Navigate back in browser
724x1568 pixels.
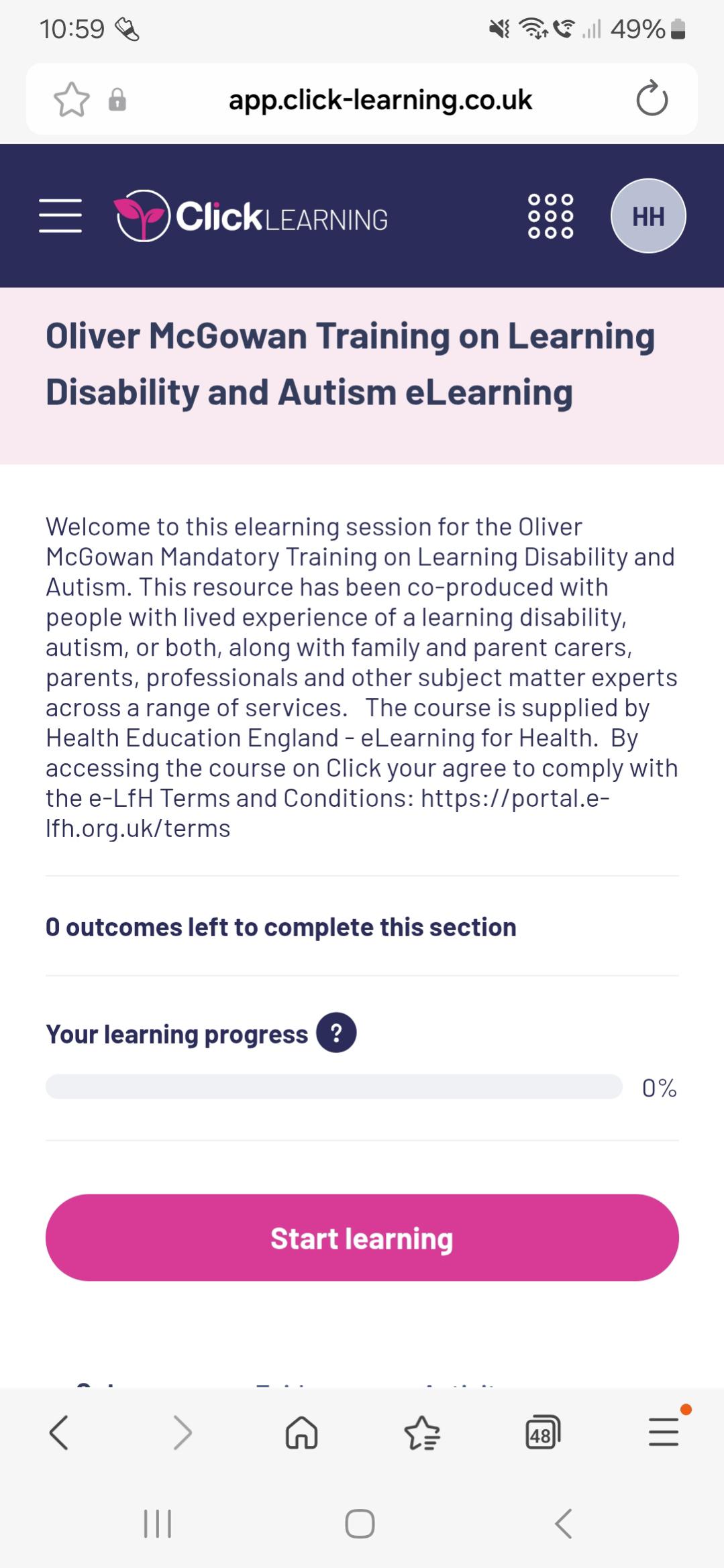coord(59,1433)
